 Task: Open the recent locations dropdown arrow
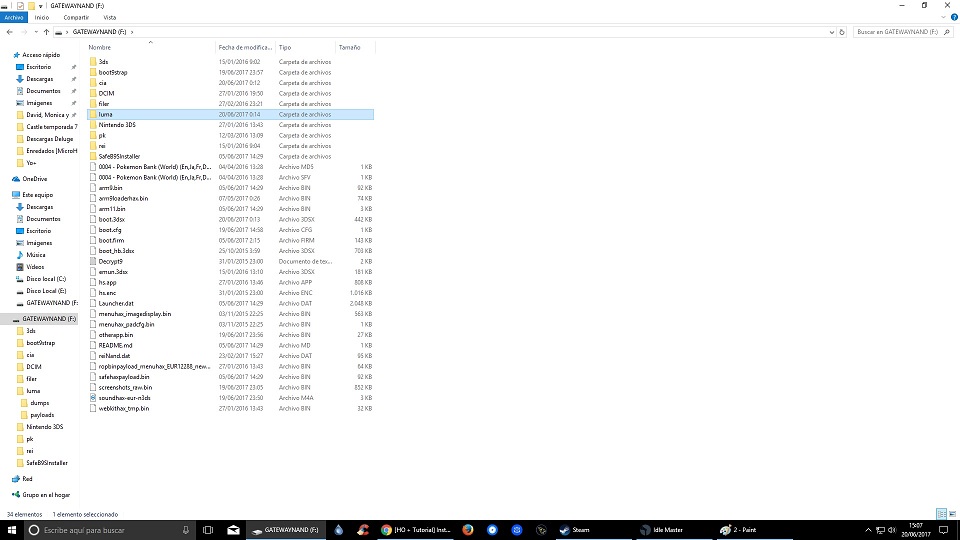[x=36, y=32]
